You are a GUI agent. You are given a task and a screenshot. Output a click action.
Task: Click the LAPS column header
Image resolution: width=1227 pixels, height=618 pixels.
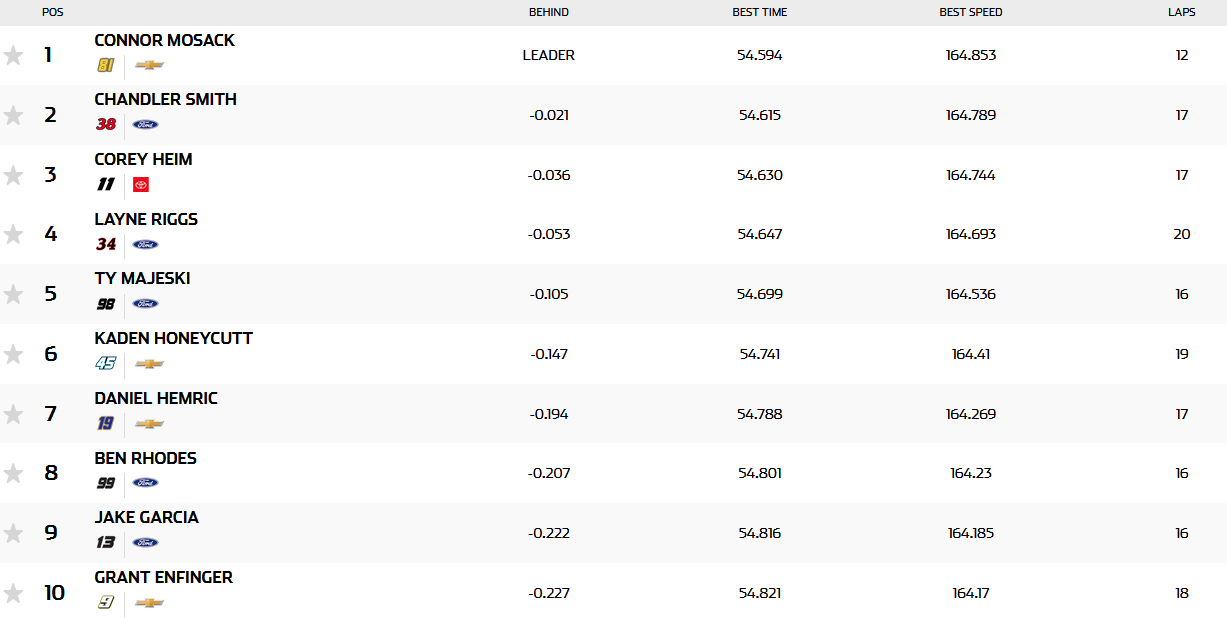click(1181, 12)
